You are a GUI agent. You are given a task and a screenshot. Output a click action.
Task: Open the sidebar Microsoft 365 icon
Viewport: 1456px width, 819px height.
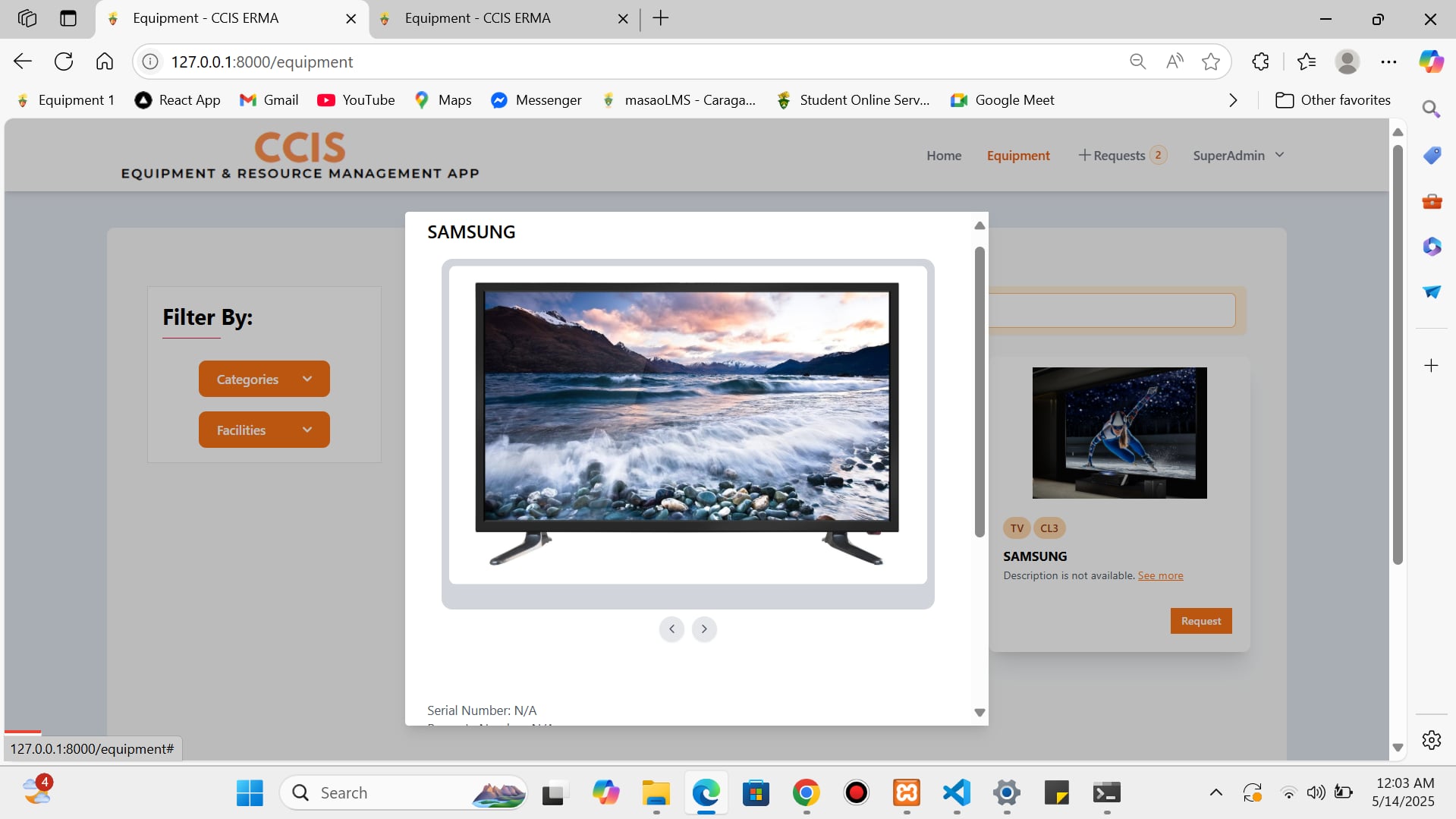coord(1432,247)
